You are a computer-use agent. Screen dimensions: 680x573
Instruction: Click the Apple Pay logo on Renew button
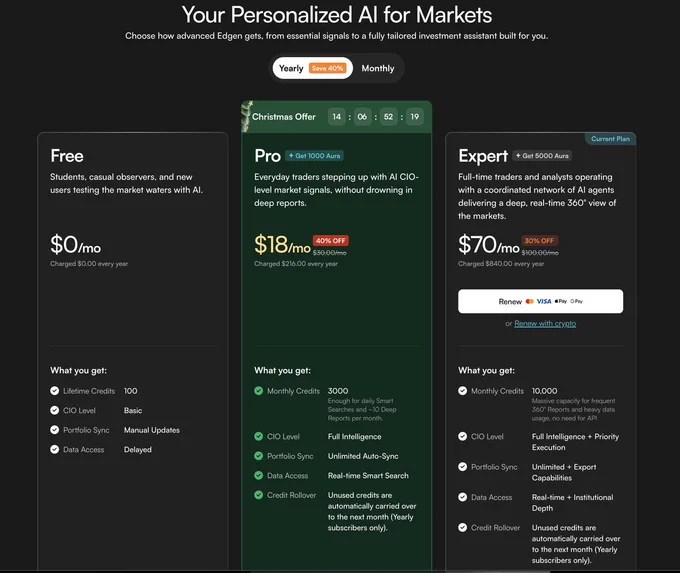pyautogui.click(x=561, y=301)
